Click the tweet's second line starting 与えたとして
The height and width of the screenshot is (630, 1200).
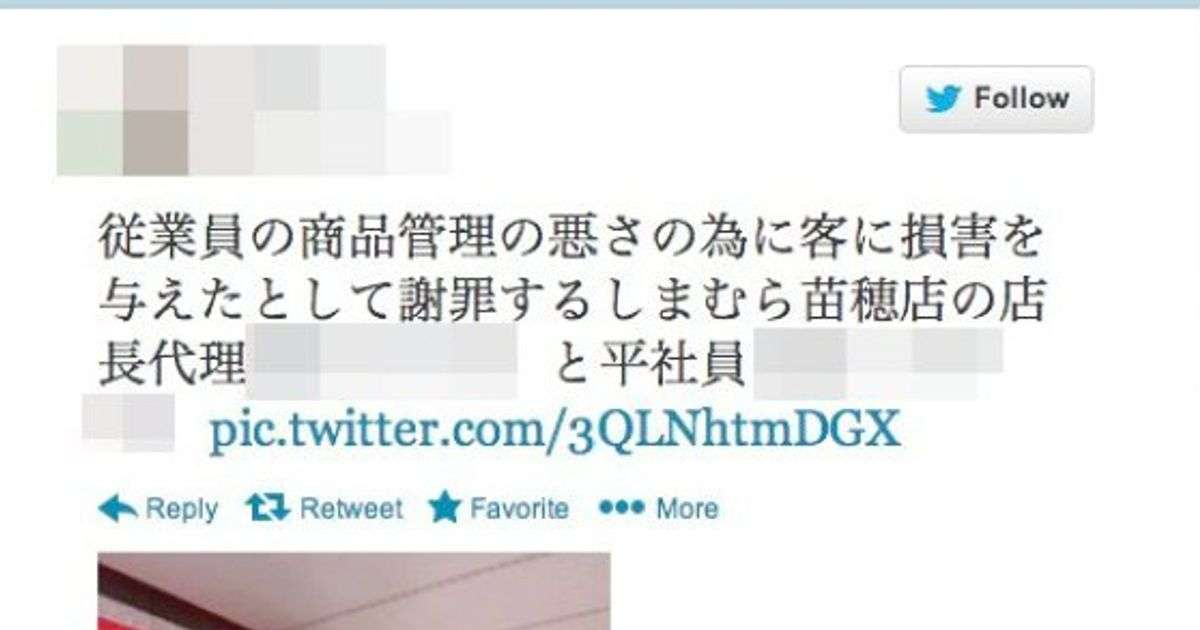(x=571, y=303)
